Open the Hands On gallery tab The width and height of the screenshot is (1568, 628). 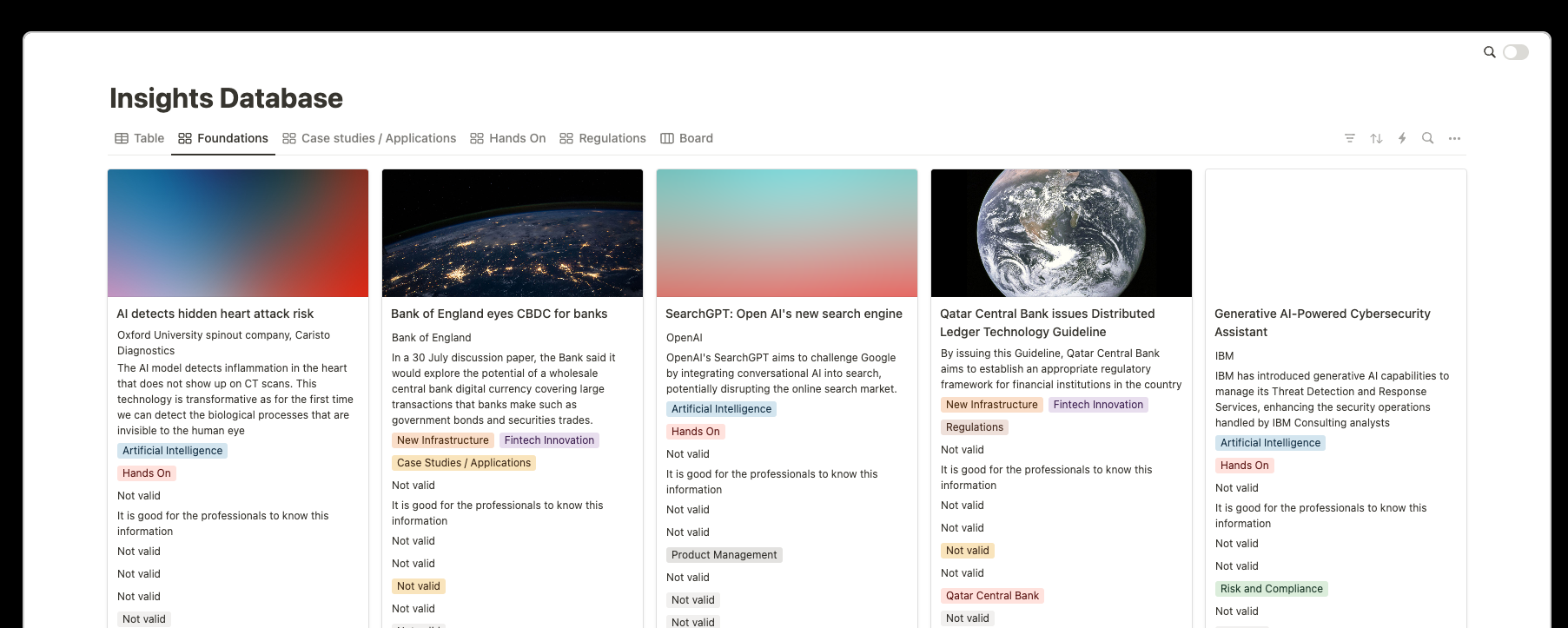pyautogui.click(x=508, y=138)
